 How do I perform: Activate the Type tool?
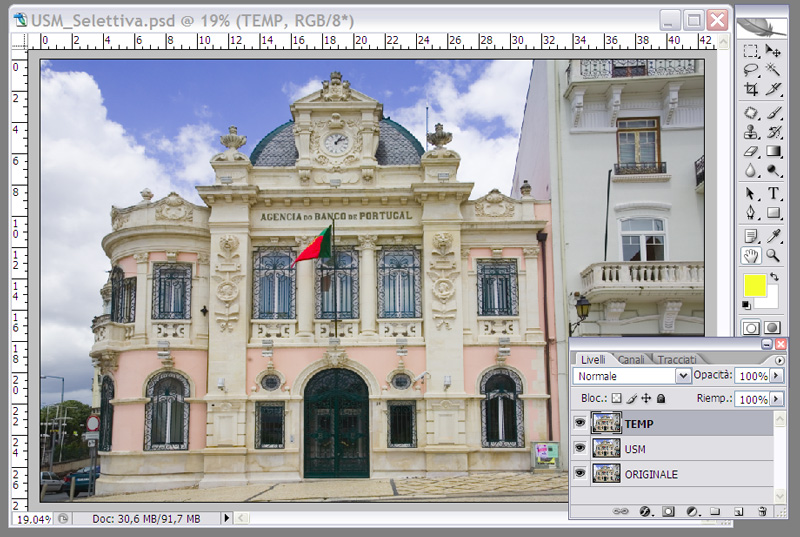click(x=773, y=193)
